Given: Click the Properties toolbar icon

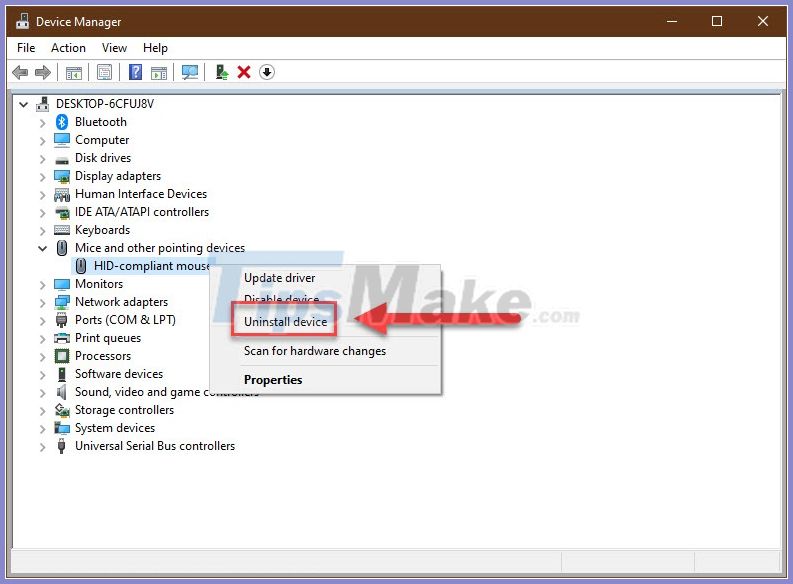Looking at the screenshot, I should [x=105, y=72].
